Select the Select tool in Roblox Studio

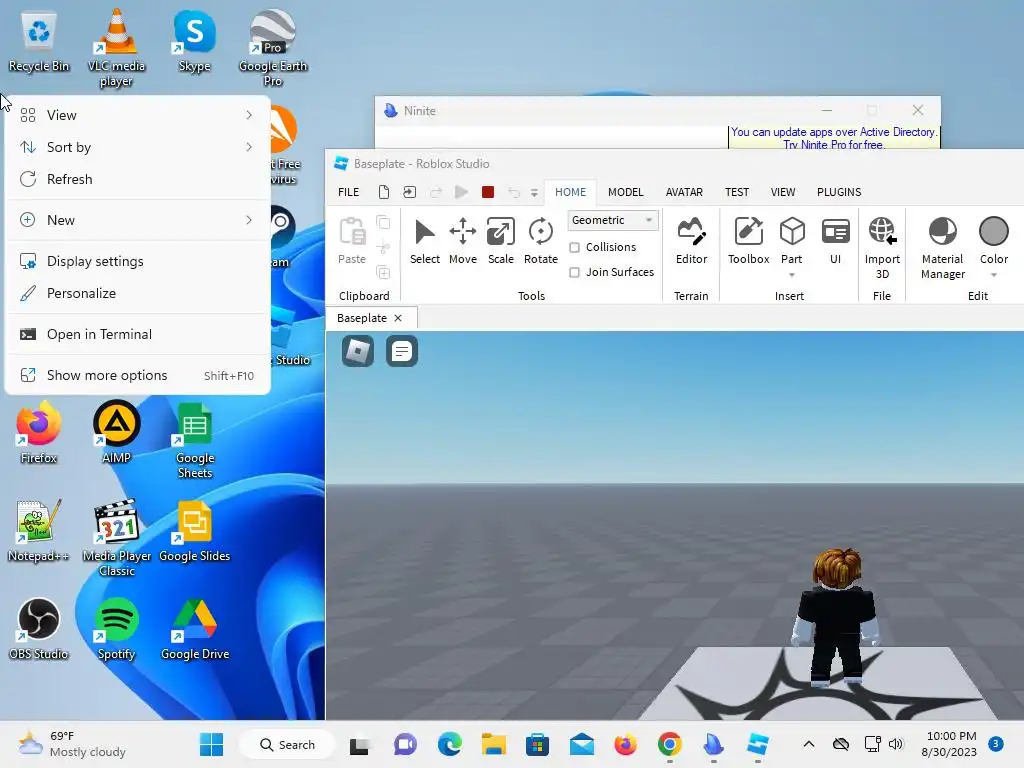(424, 241)
